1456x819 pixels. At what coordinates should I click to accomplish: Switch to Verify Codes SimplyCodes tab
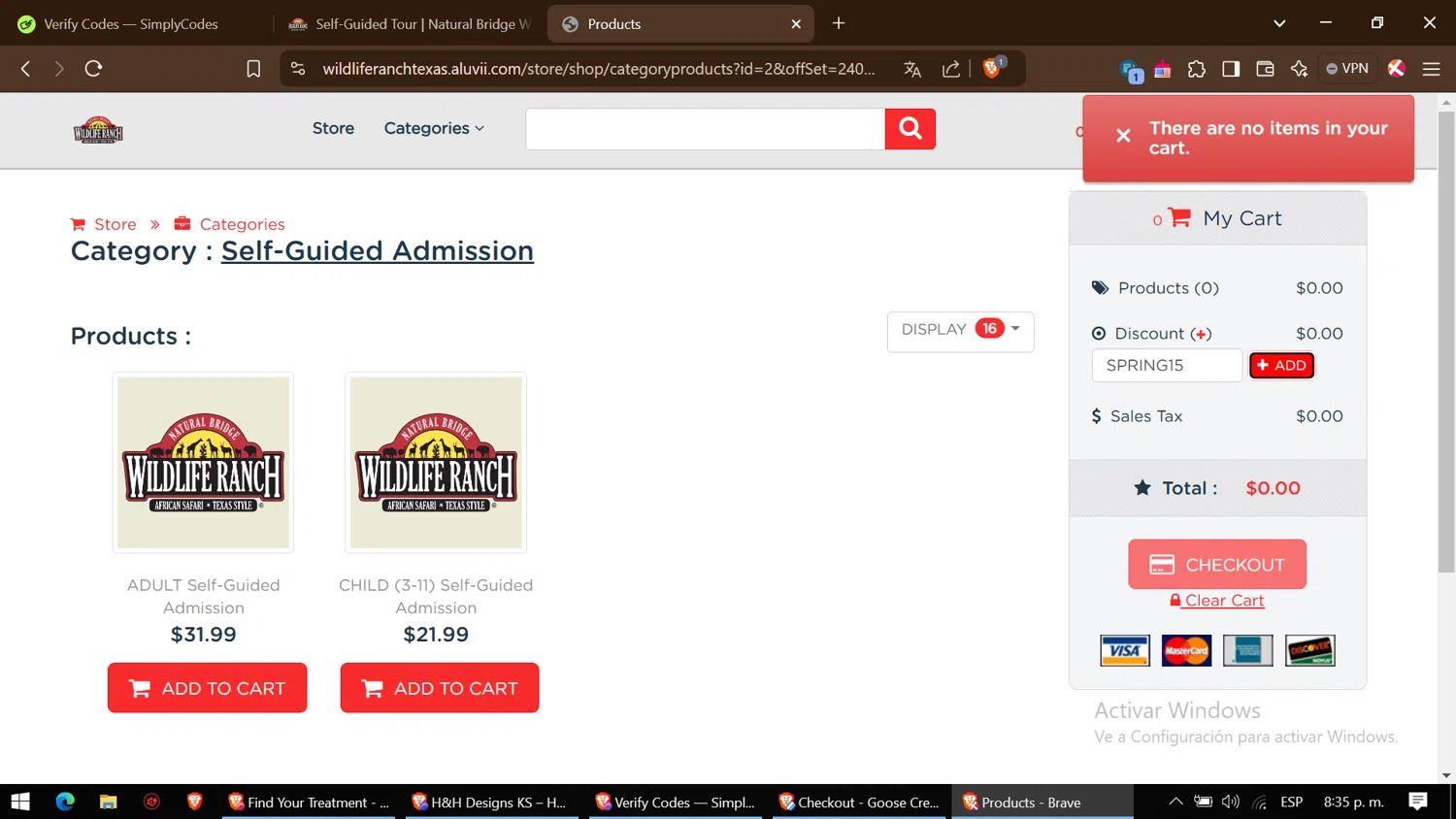[x=131, y=24]
